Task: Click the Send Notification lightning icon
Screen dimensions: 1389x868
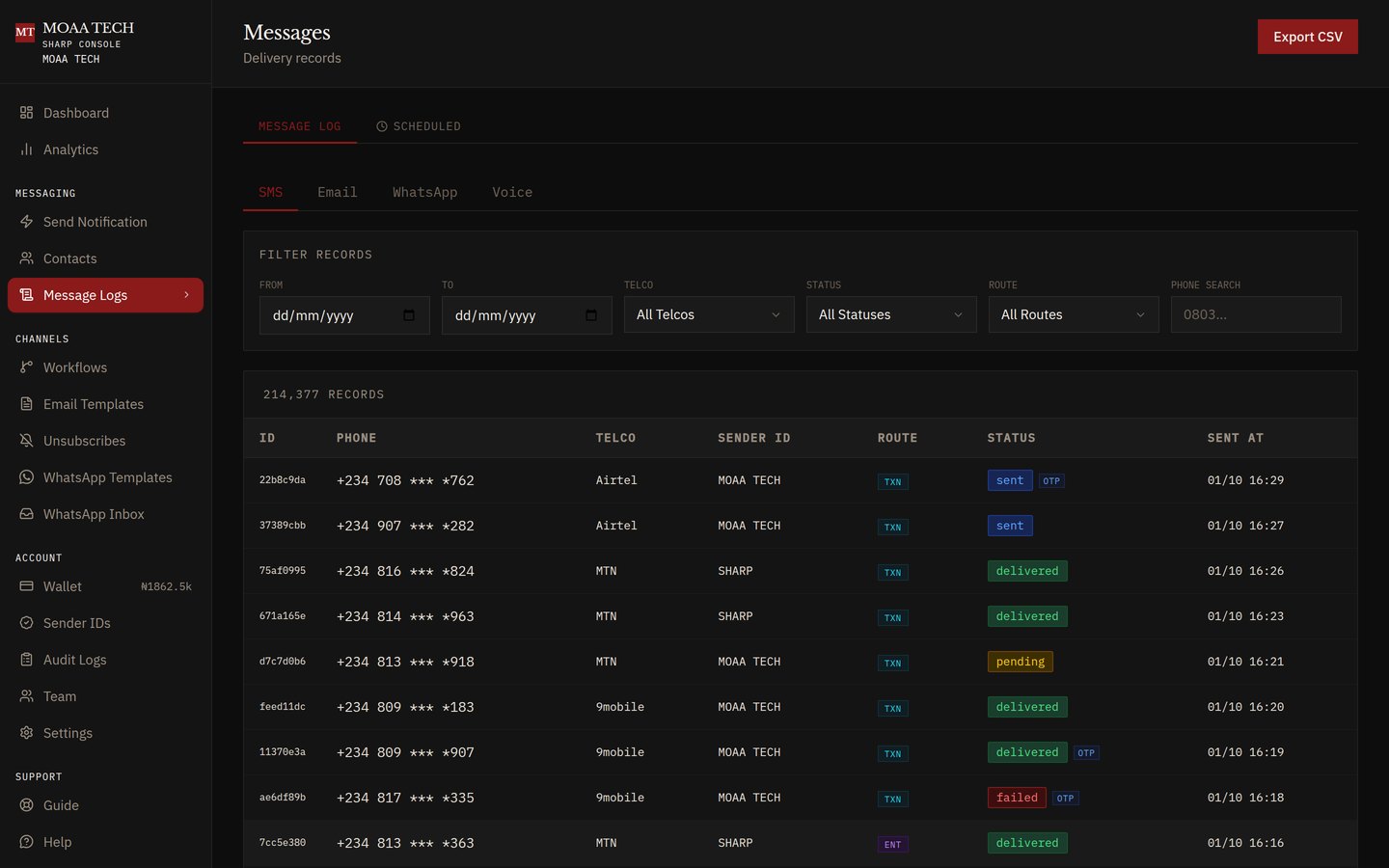Action: coord(26,222)
